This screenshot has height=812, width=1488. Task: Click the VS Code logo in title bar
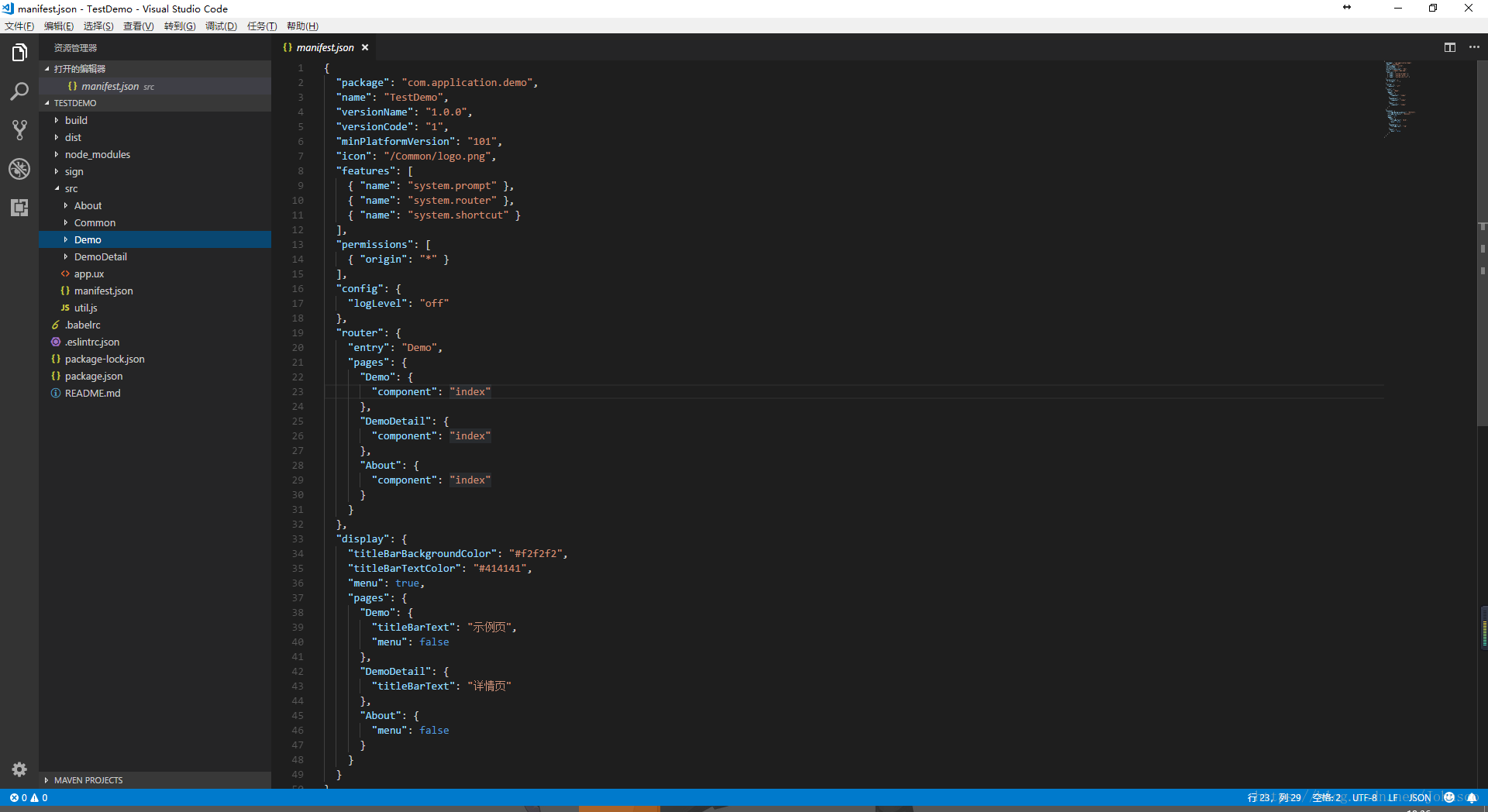[8, 9]
